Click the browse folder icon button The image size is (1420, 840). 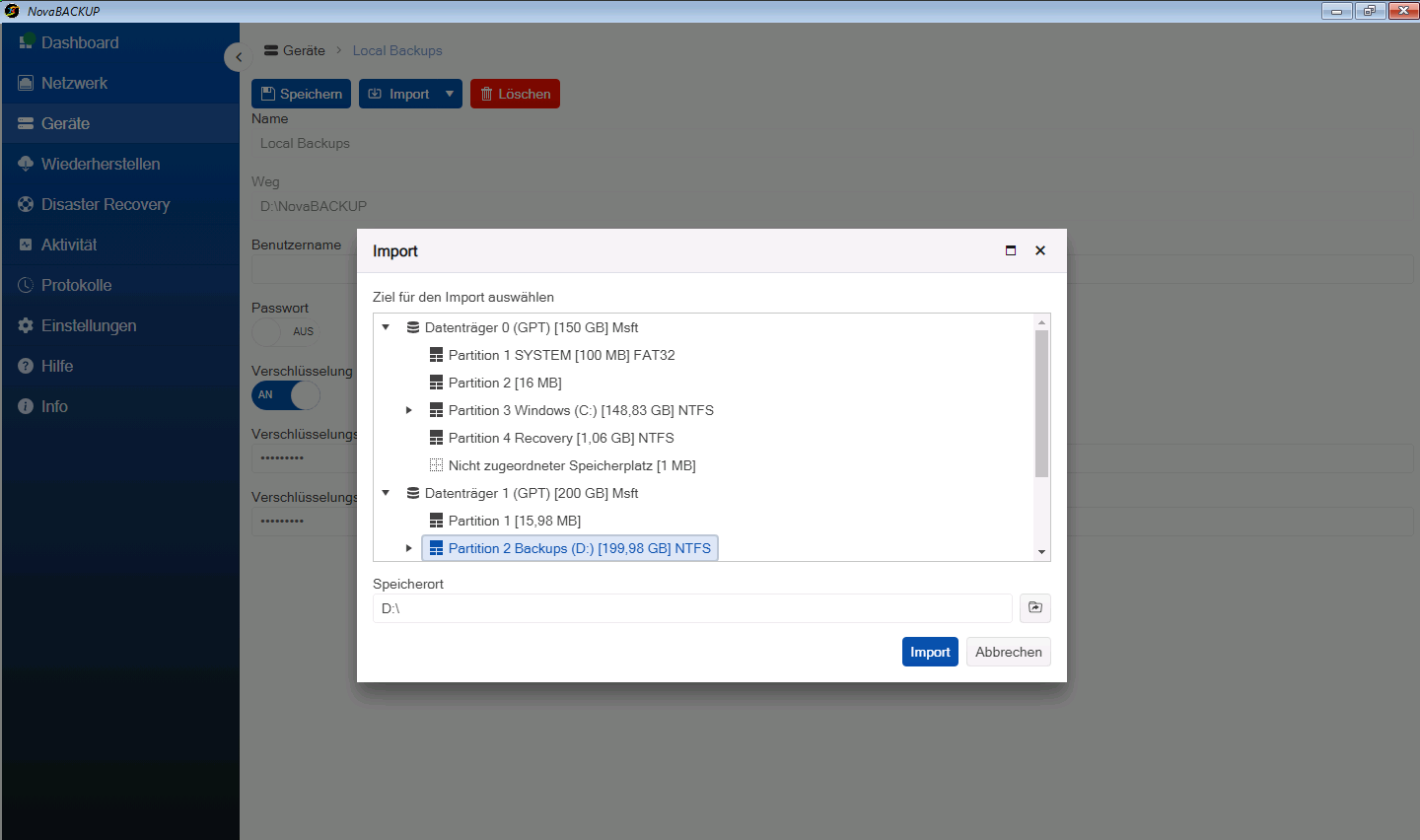1035,608
